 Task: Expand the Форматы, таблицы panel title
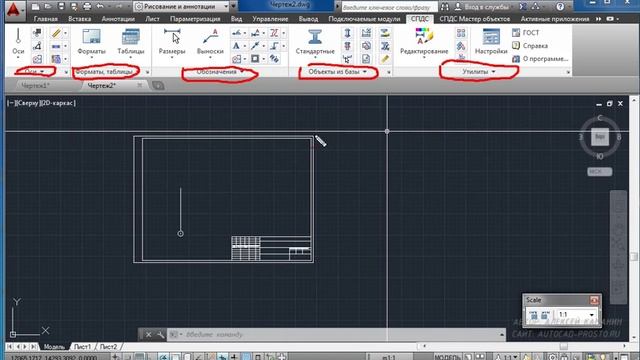104,72
